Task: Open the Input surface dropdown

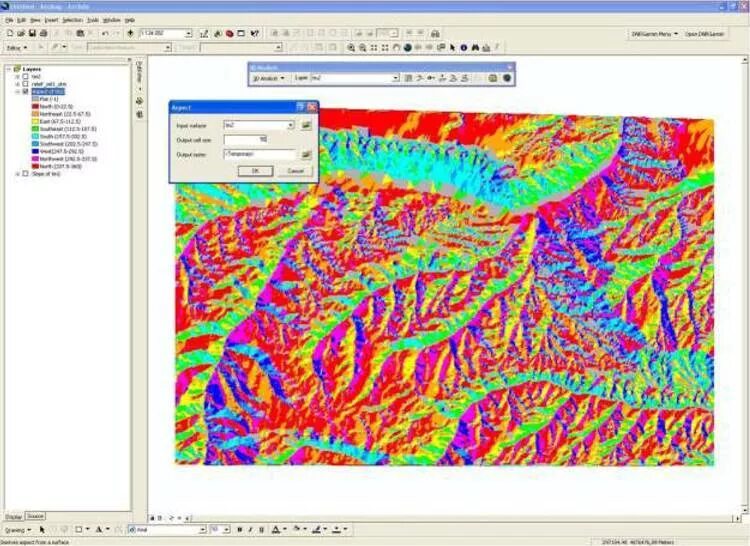Action: click(x=290, y=125)
